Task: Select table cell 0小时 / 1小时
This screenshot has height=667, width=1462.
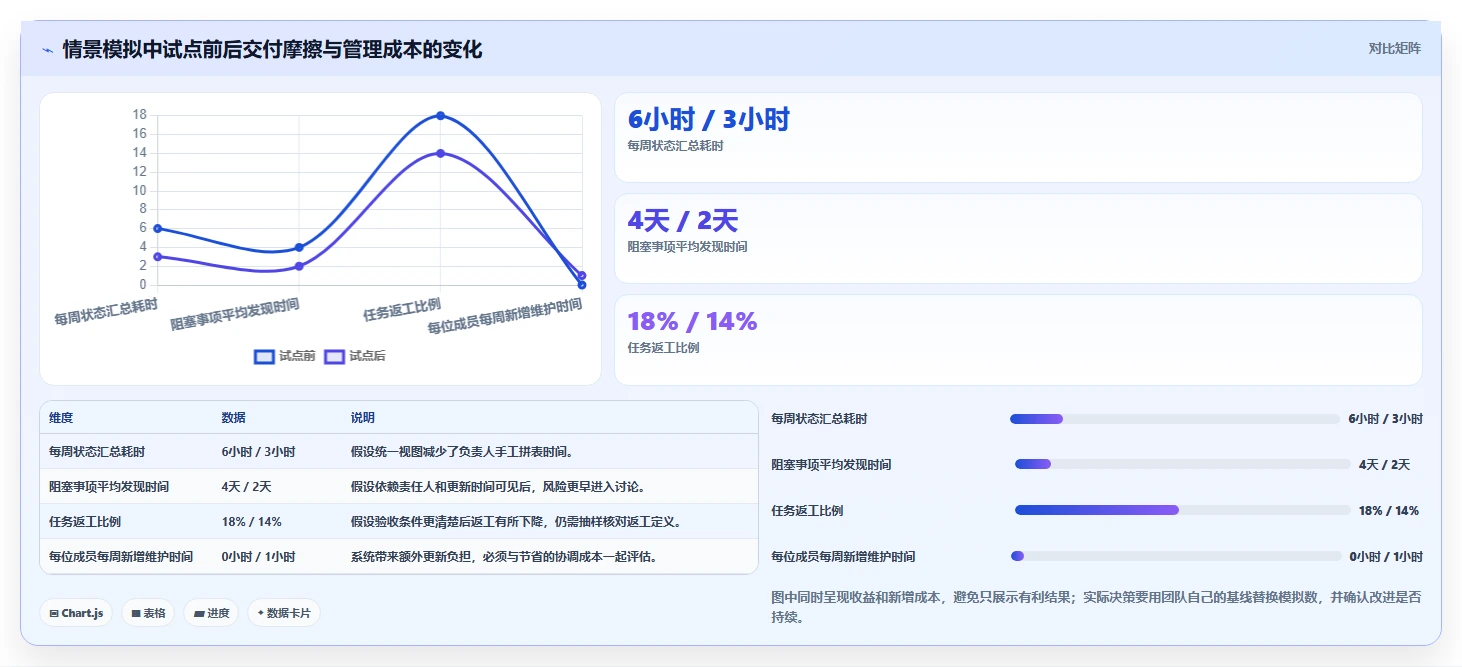Action: point(258,557)
